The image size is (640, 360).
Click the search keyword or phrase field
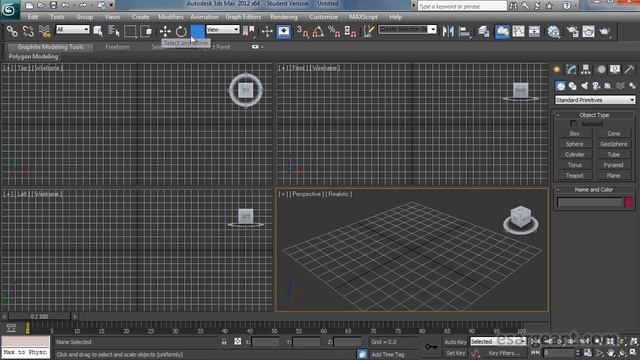click(x=462, y=6)
